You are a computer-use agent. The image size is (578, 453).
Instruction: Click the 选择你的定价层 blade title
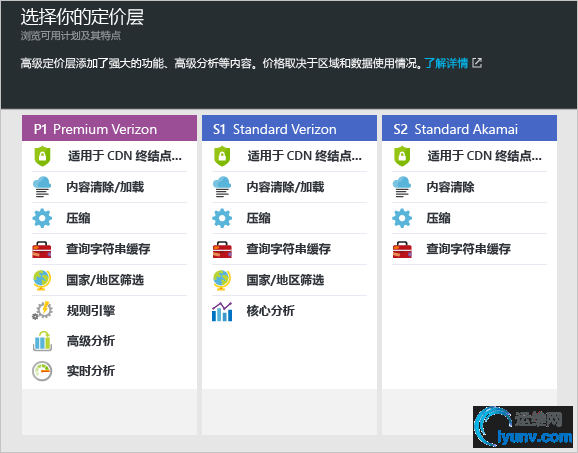[x=82, y=17]
